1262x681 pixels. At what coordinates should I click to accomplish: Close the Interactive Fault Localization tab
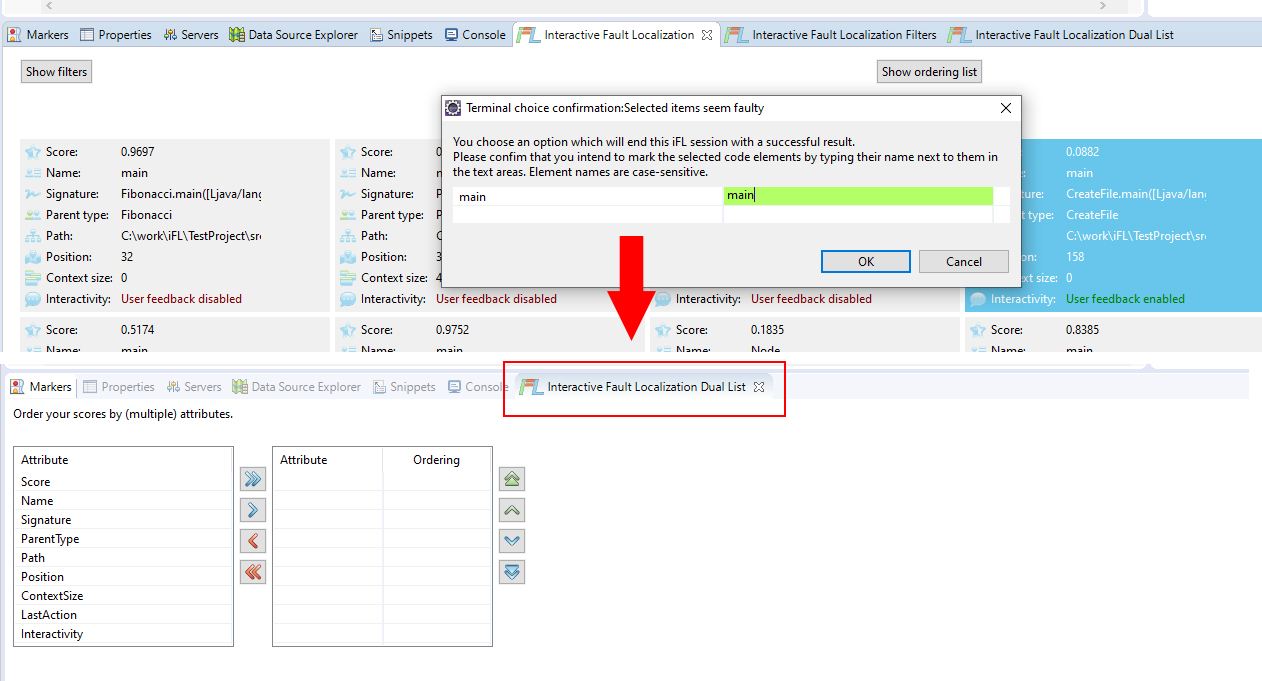(707, 35)
